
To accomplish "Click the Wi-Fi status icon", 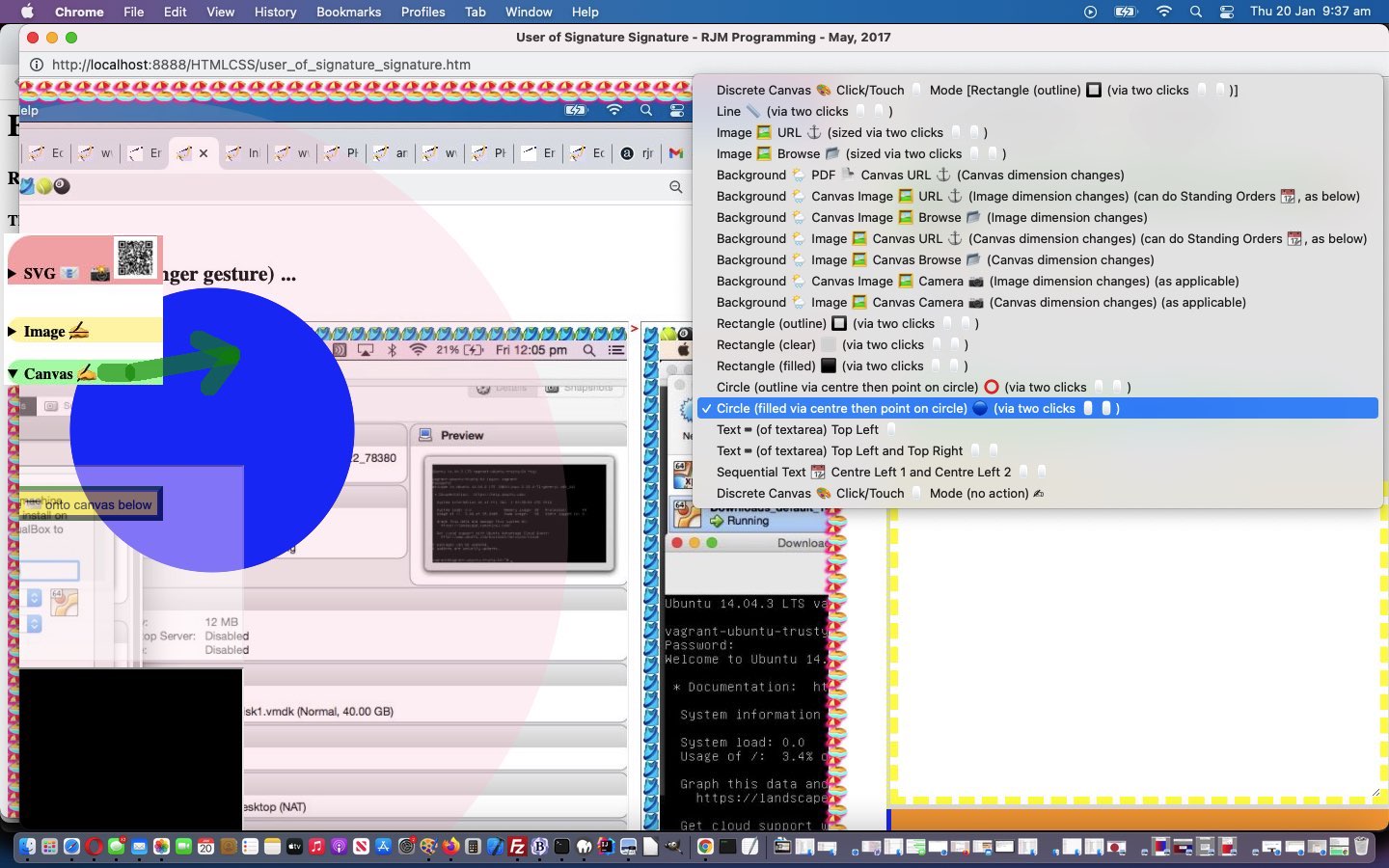I will click(x=1164, y=12).
